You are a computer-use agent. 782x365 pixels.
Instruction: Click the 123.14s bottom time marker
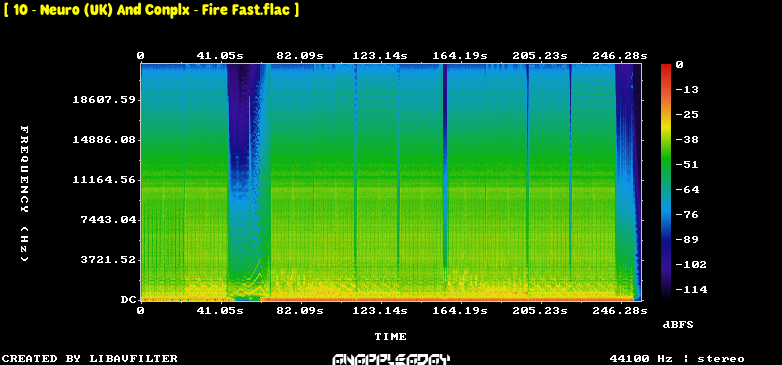[380, 311]
